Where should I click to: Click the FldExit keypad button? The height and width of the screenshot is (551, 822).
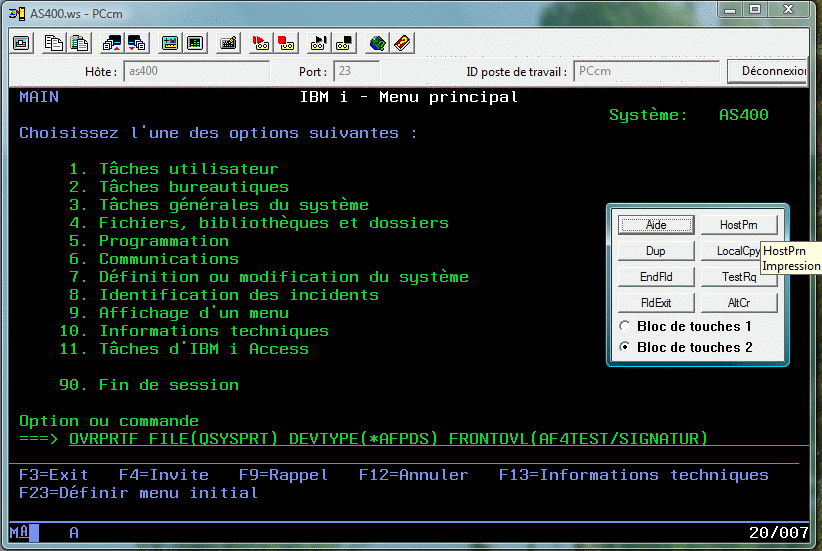click(x=656, y=302)
